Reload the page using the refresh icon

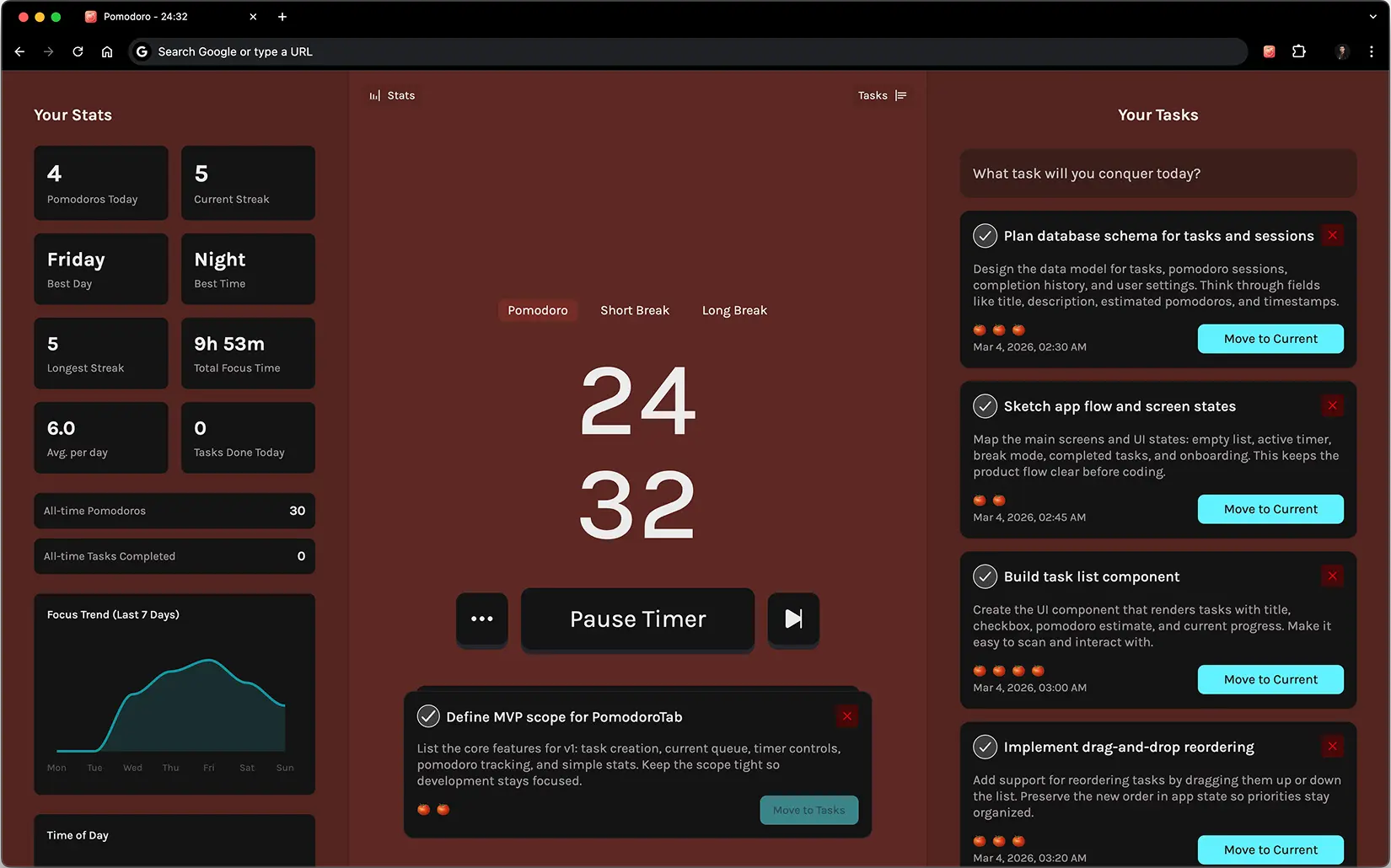pyautogui.click(x=78, y=51)
